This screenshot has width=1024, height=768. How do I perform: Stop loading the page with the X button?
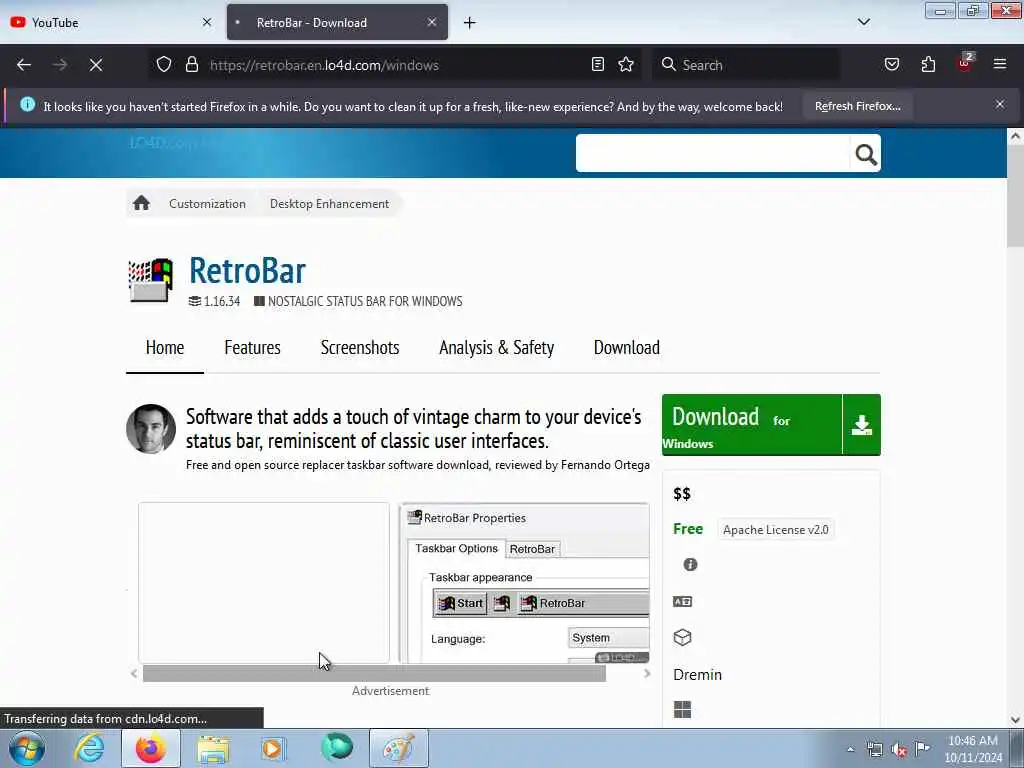[x=96, y=65]
